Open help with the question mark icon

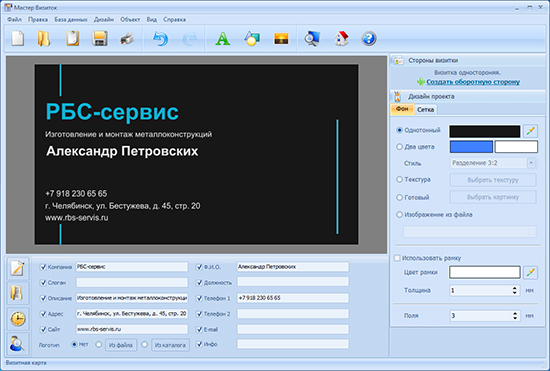369,39
